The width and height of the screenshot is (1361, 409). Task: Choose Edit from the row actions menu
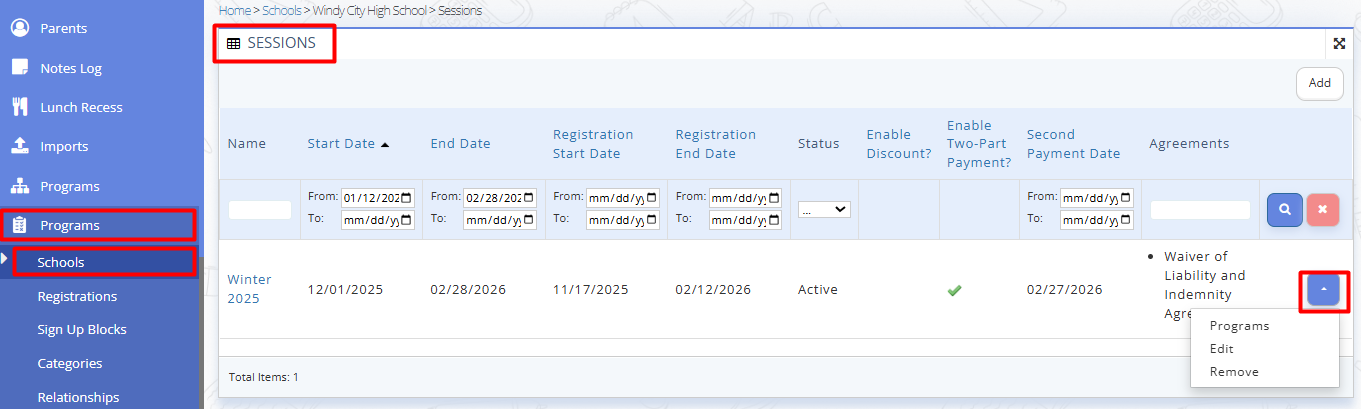pos(1221,349)
